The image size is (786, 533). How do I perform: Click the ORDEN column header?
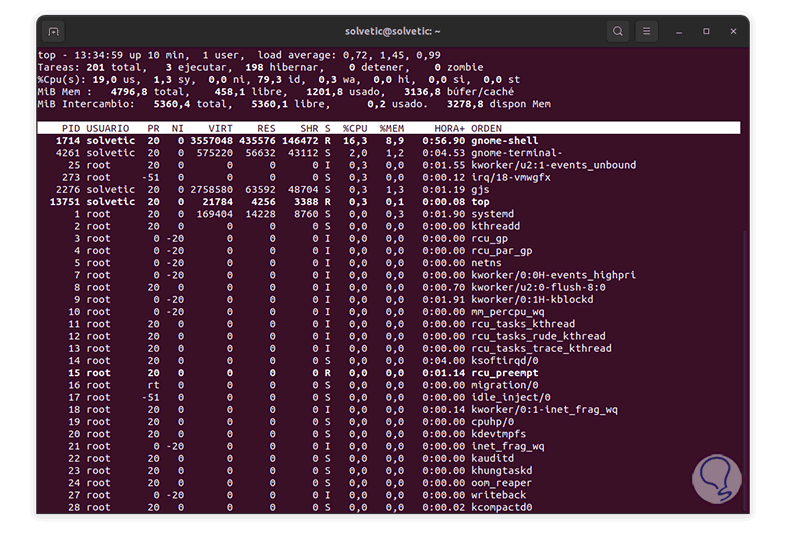(x=486, y=128)
